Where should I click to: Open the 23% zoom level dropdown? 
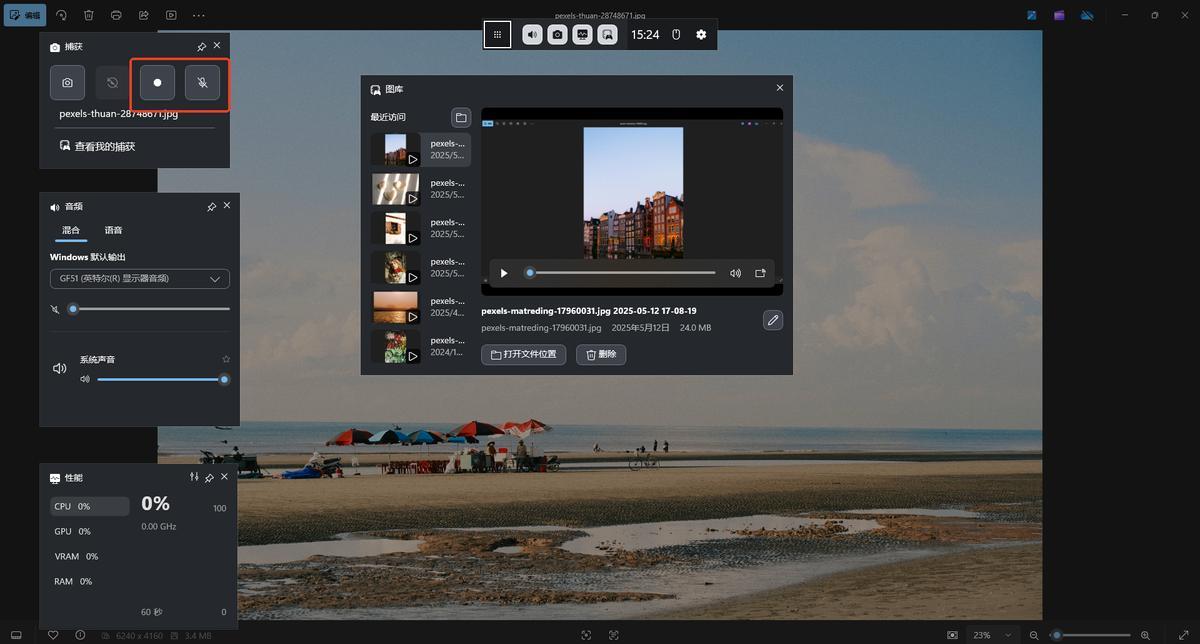pyautogui.click(x=993, y=635)
